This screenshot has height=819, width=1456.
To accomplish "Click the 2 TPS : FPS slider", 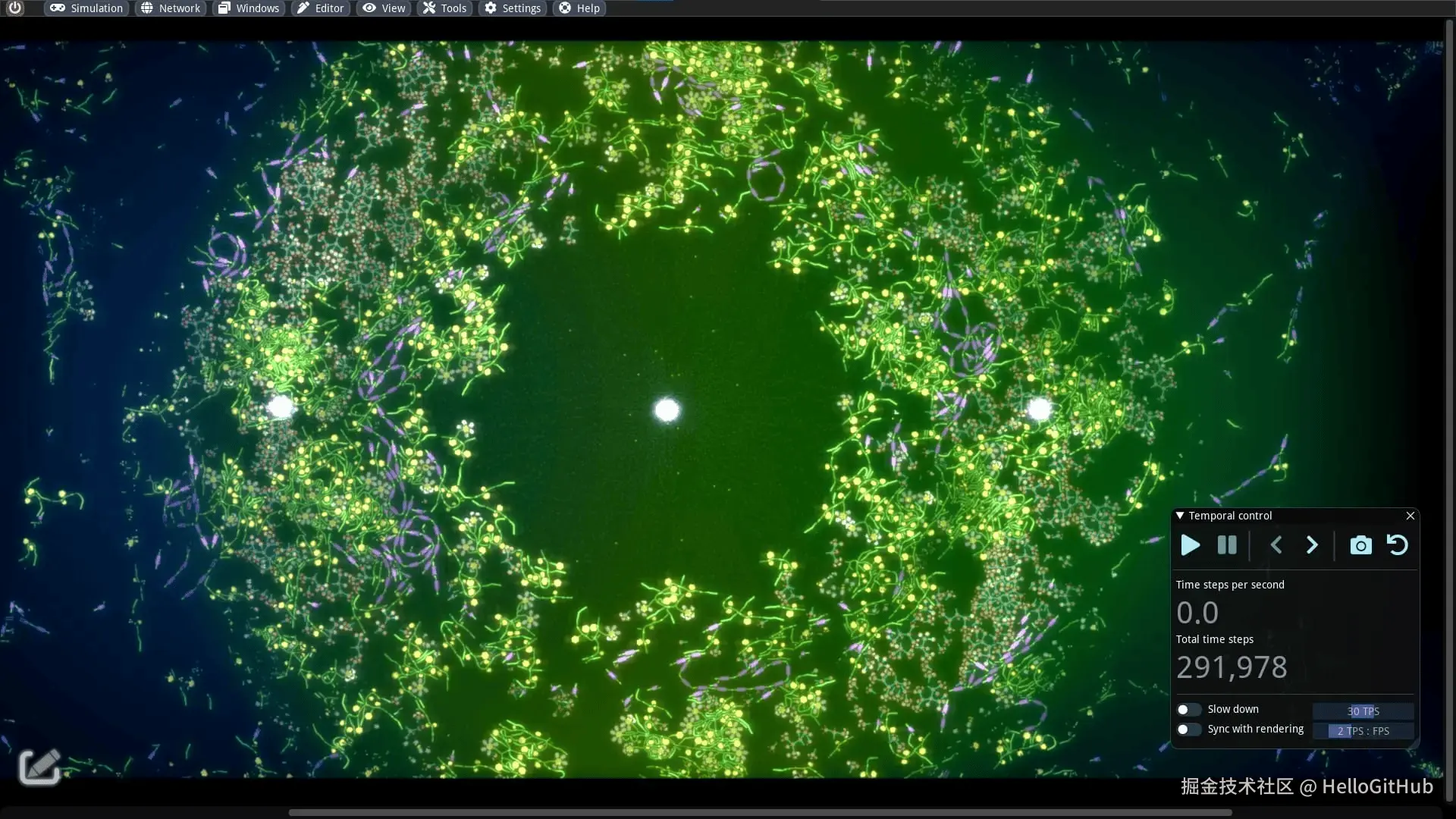I will pos(1363,731).
